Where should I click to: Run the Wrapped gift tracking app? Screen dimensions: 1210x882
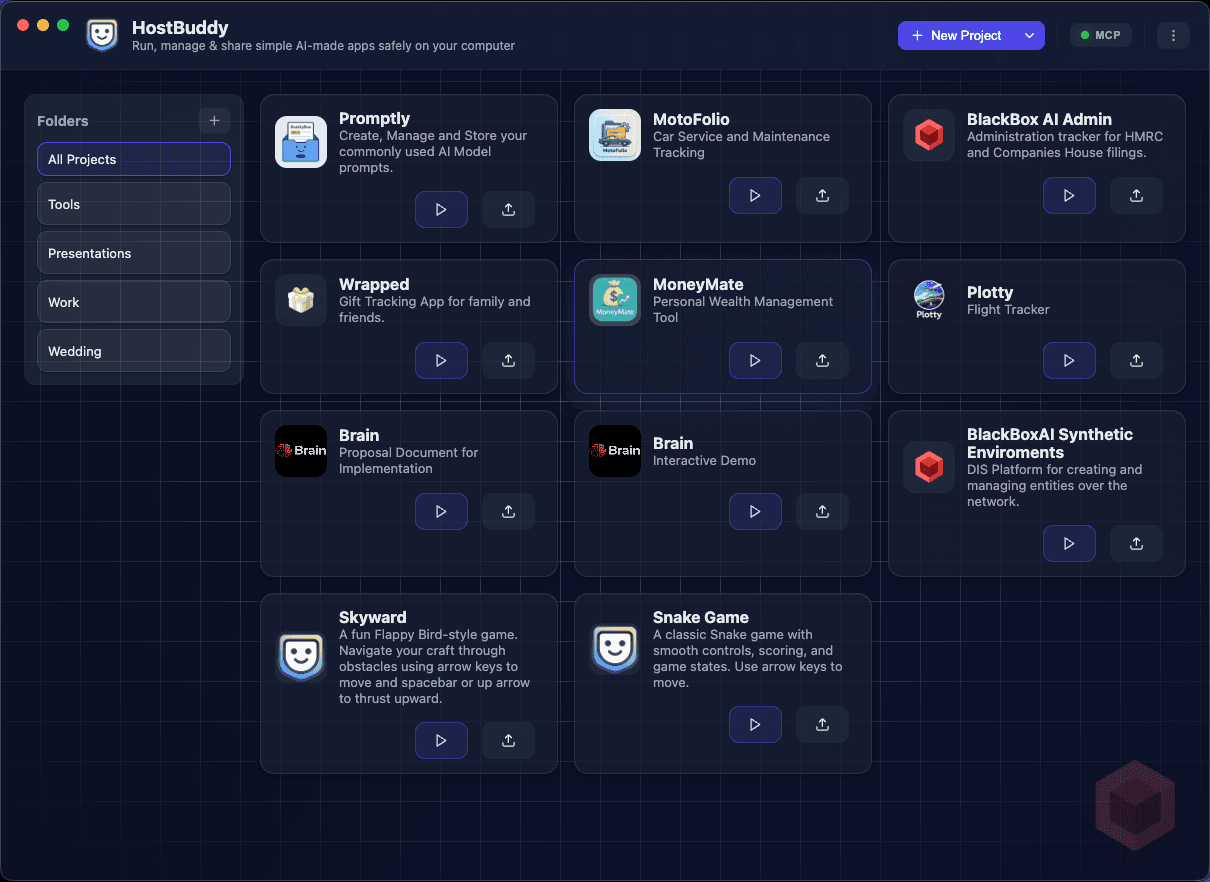click(x=441, y=361)
